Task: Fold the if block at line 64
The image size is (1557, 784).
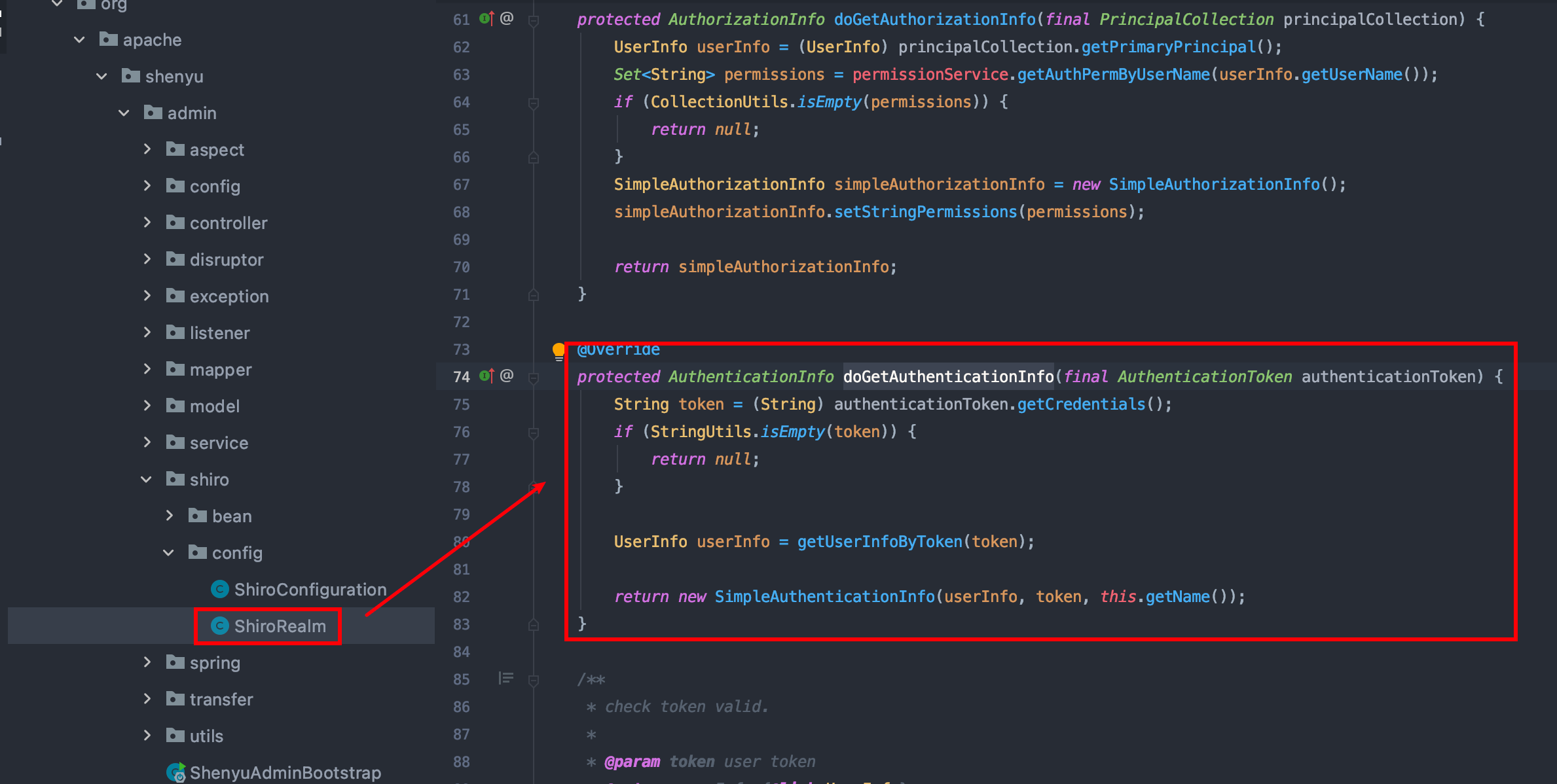Action: (x=534, y=103)
